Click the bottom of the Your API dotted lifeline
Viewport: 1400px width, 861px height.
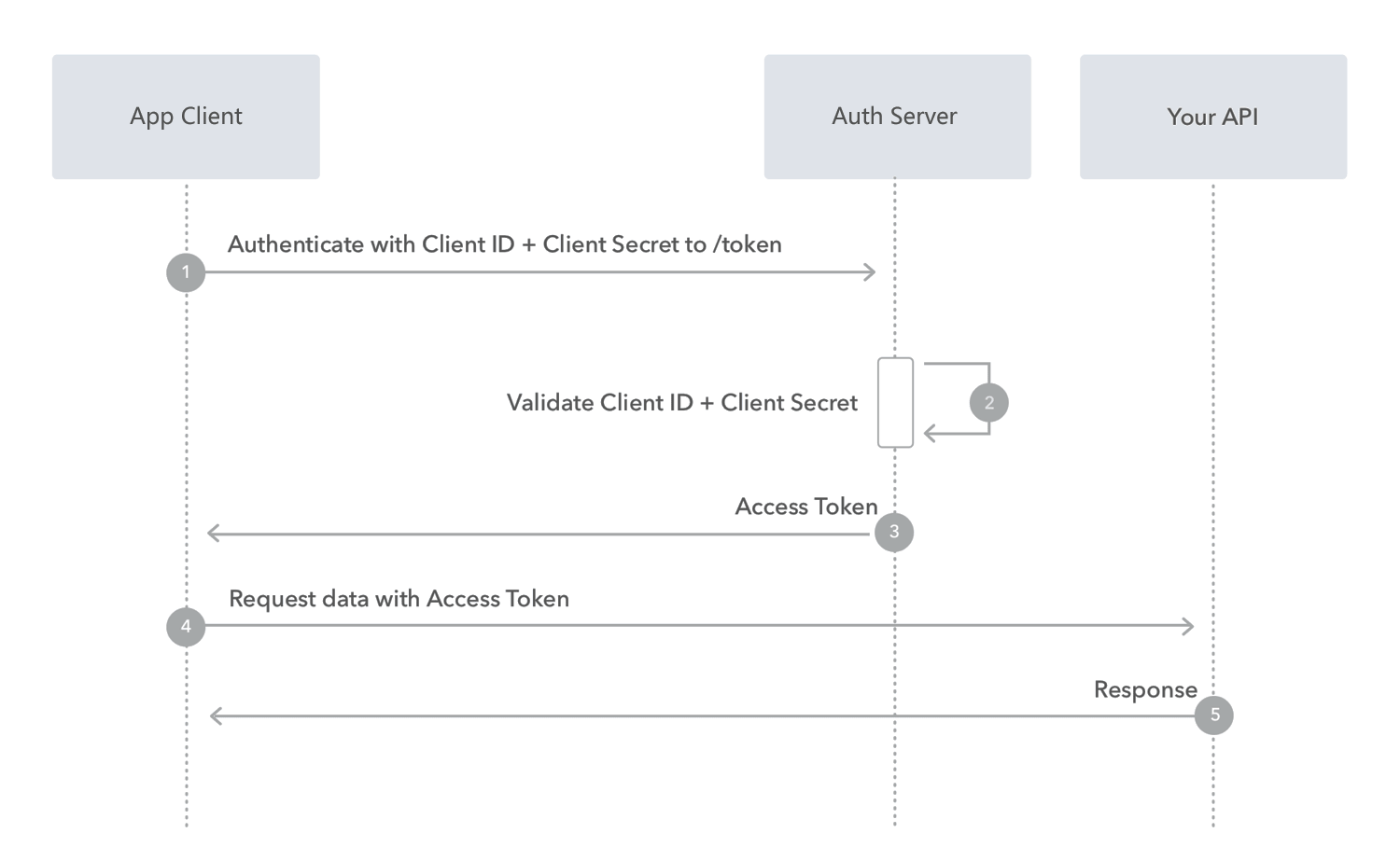click(1213, 819)
